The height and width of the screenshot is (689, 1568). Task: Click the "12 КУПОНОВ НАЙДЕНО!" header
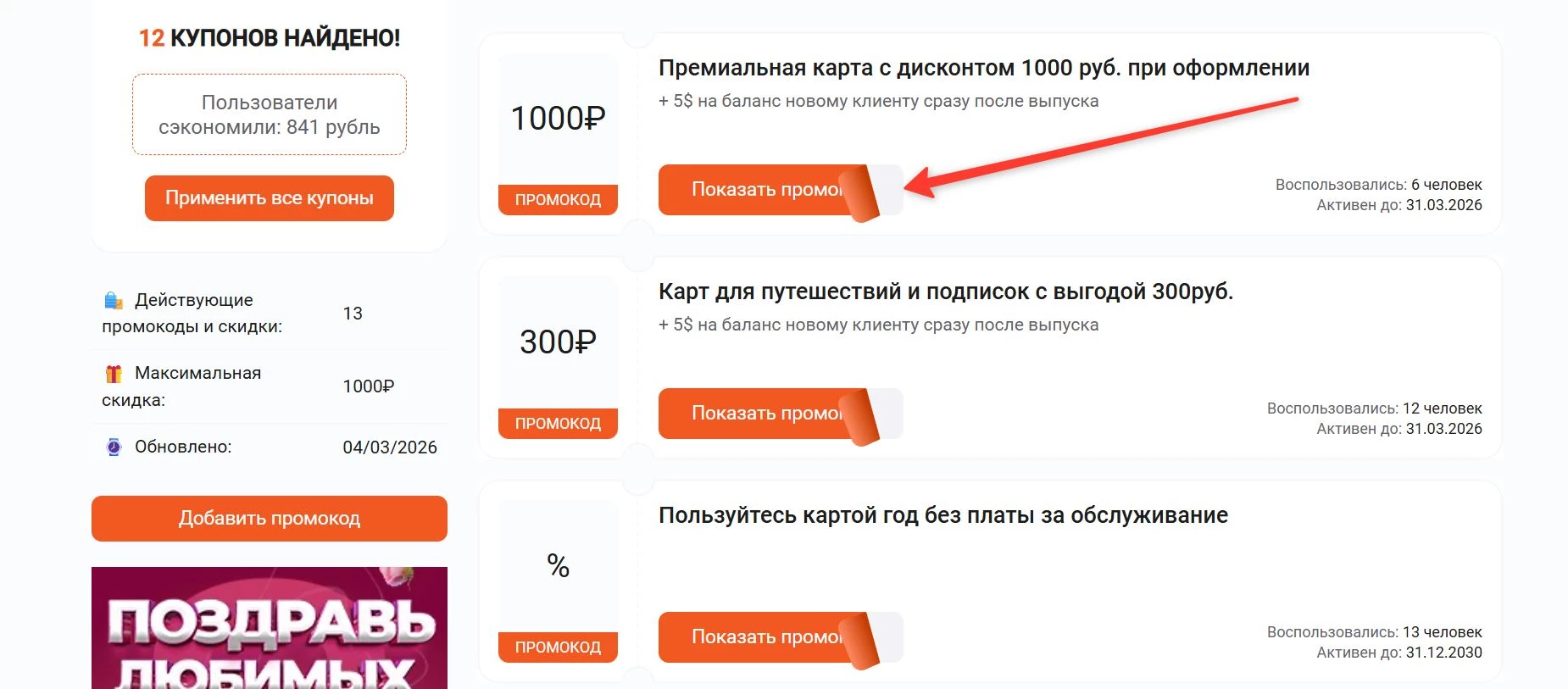pyautogui.click(x=269, y=37)
